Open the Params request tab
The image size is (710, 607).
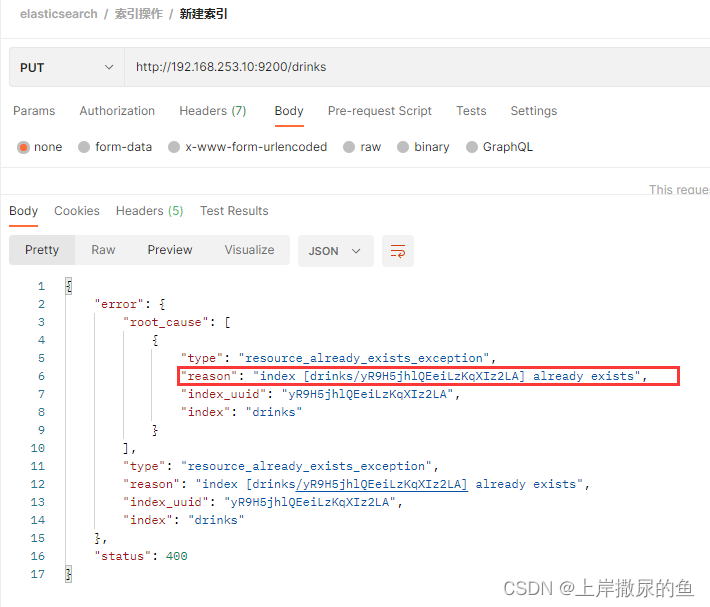point(34,111)
